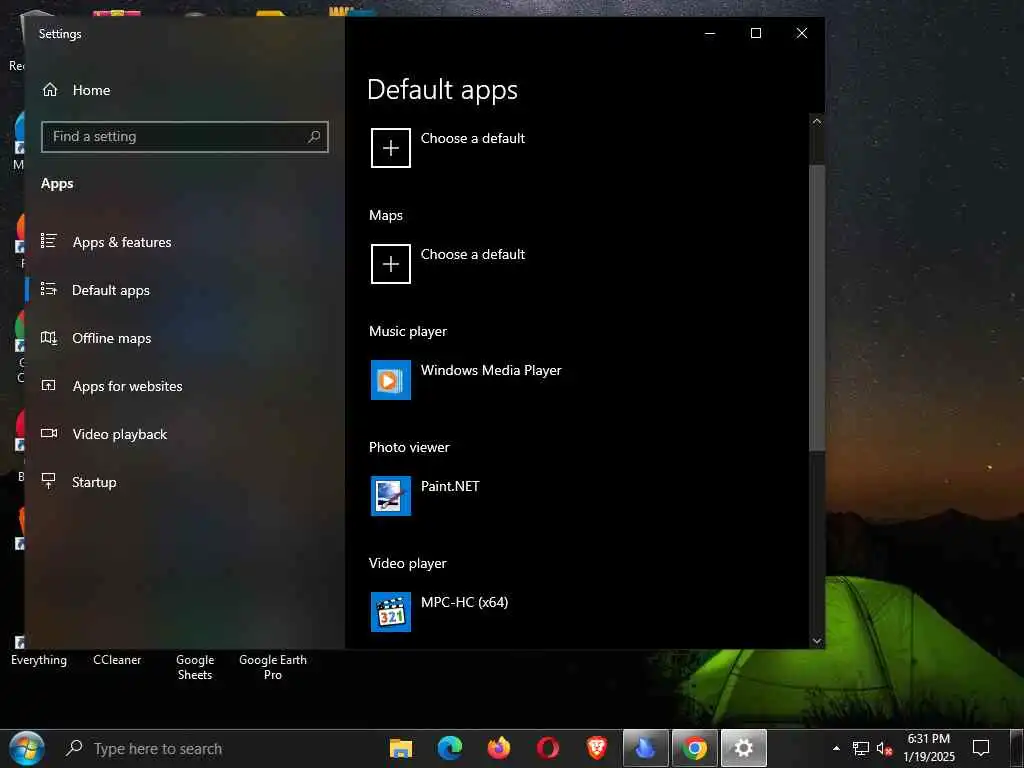Click the Video playback camera icon
This screenshot has height=768, width=1024.
[x=49, y=433]
